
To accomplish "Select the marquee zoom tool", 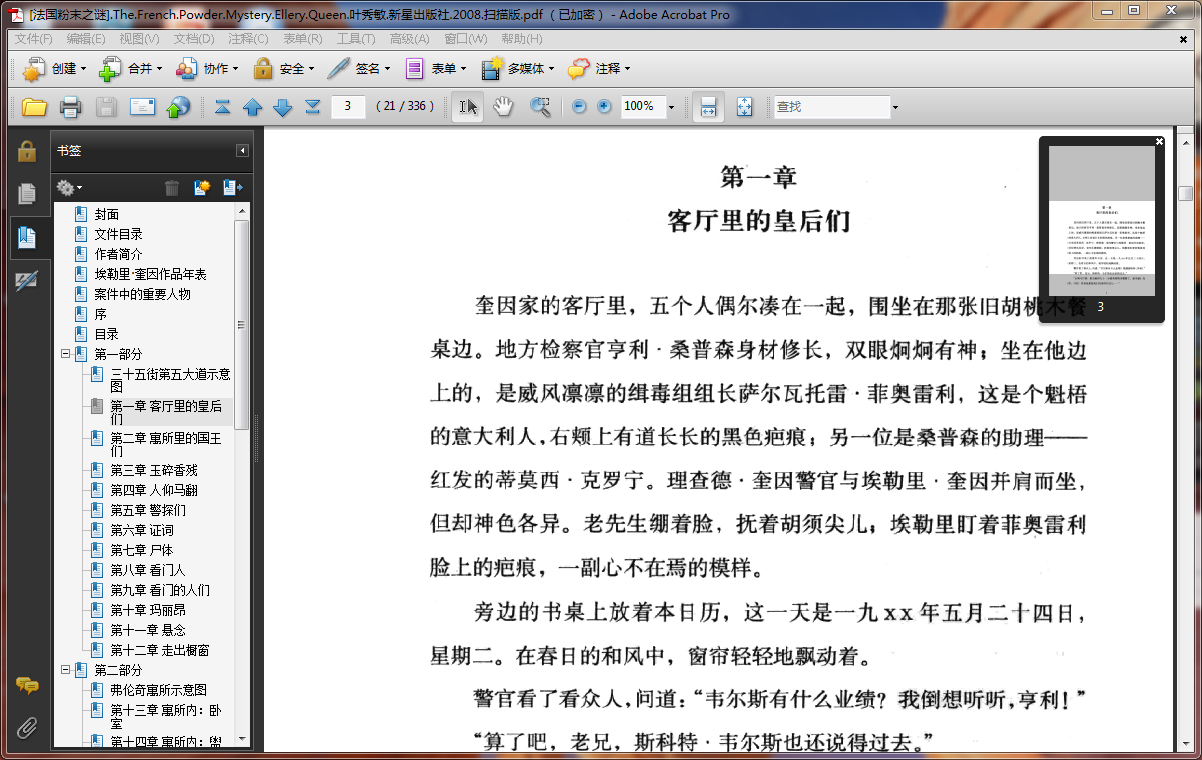I will (540, 107).
